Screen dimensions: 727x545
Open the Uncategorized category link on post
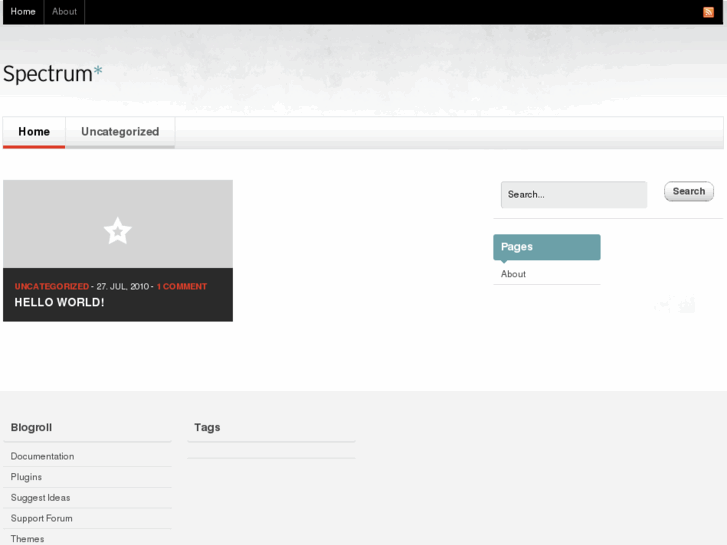tap(51, 286)
